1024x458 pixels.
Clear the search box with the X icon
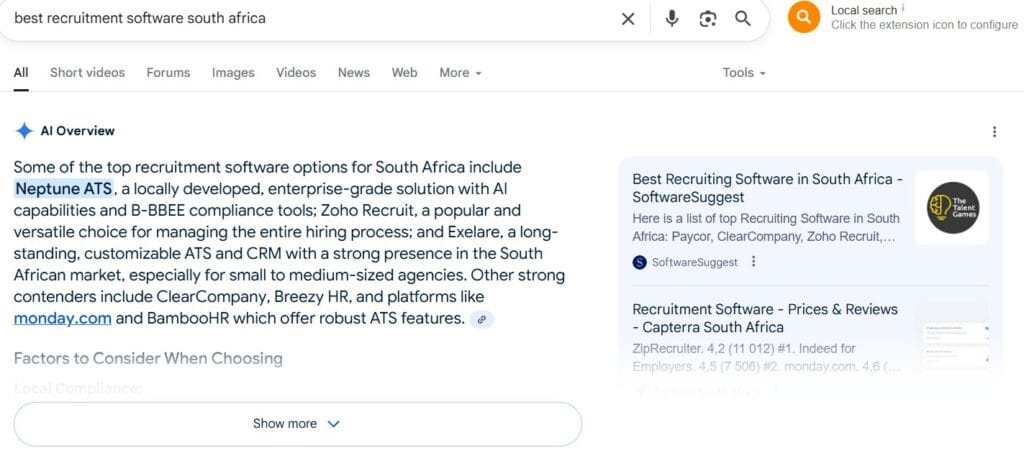click(628, 19)
